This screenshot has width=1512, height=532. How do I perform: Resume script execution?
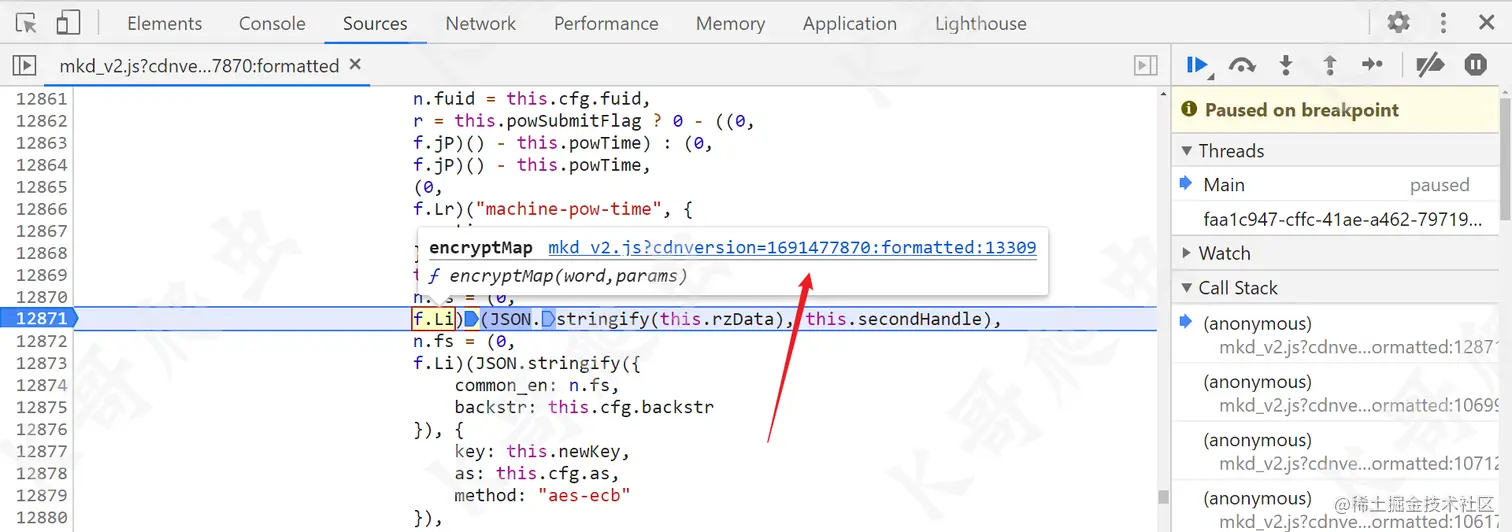(1197, 65)
